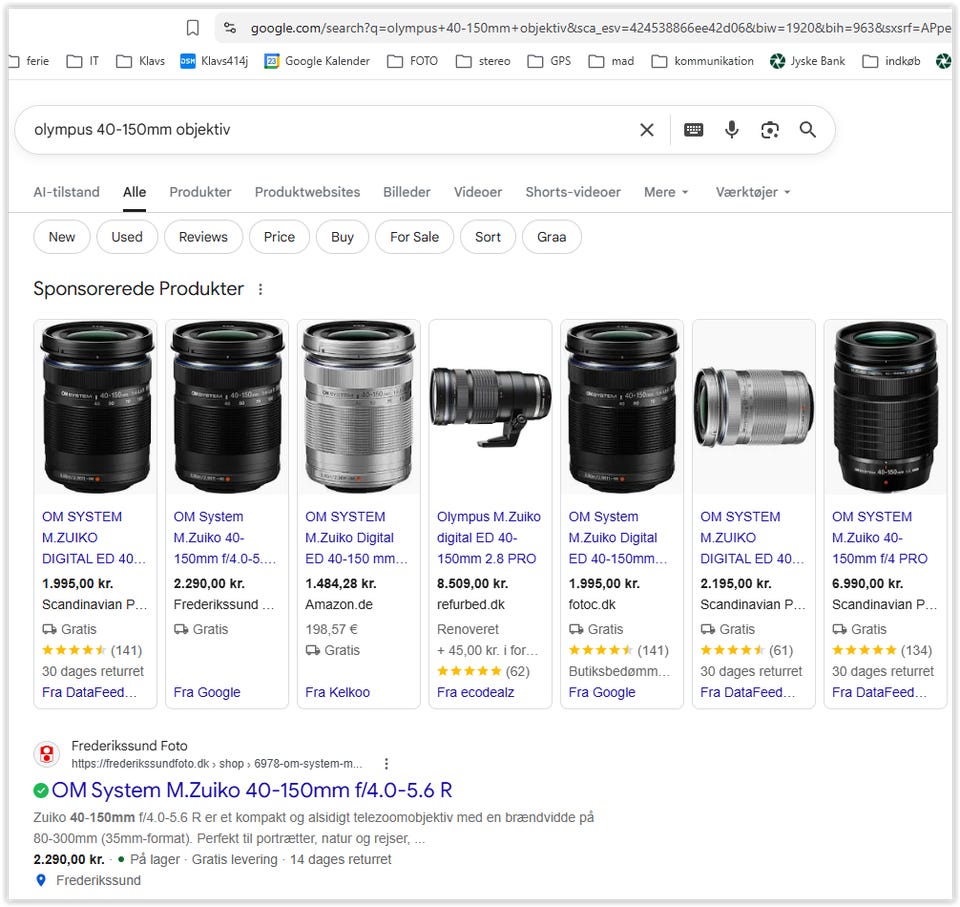Apply the For Sale filter chip

click(414, 237)
